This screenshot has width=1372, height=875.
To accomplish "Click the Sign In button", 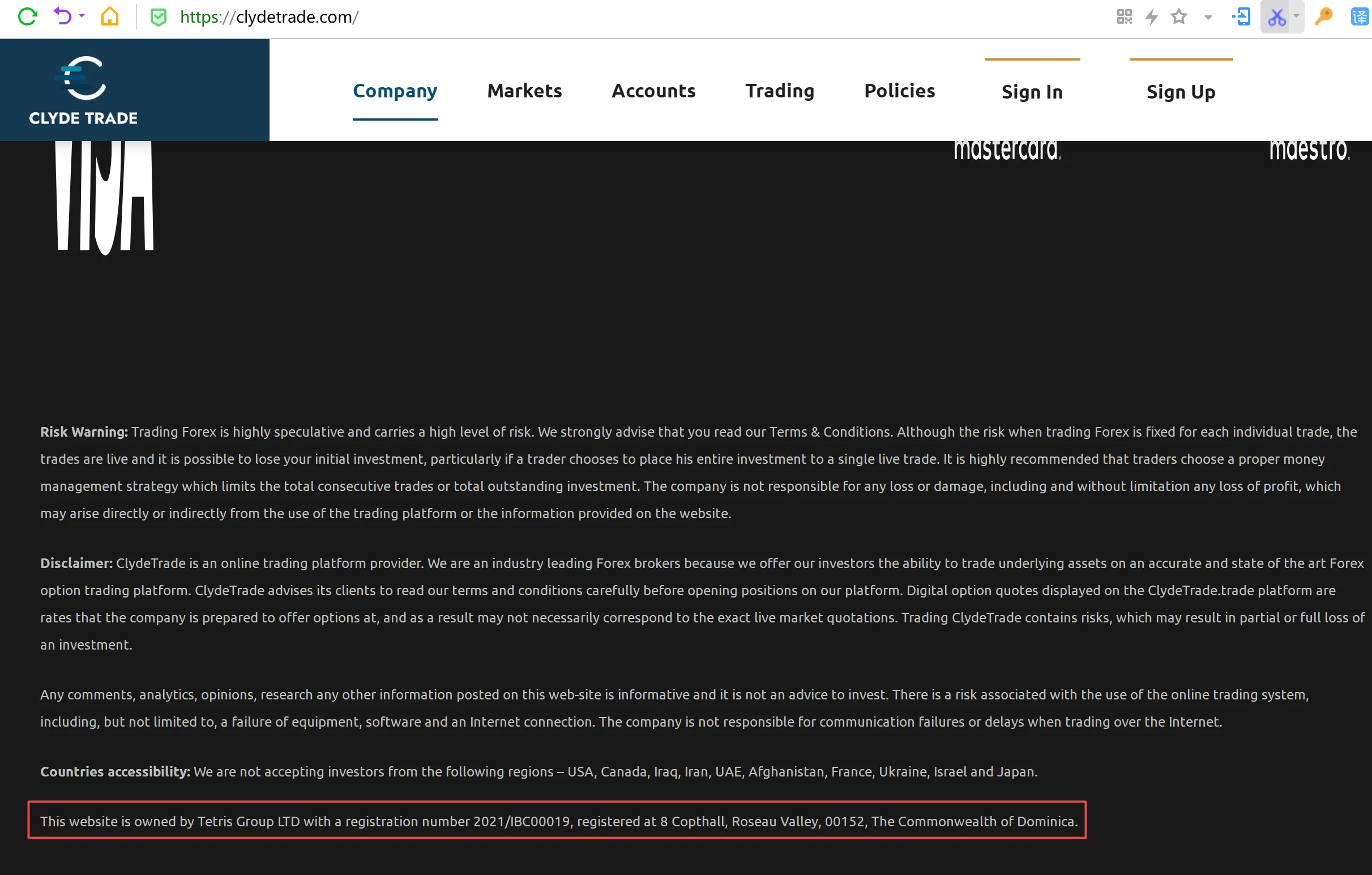I will (1032, 91).
